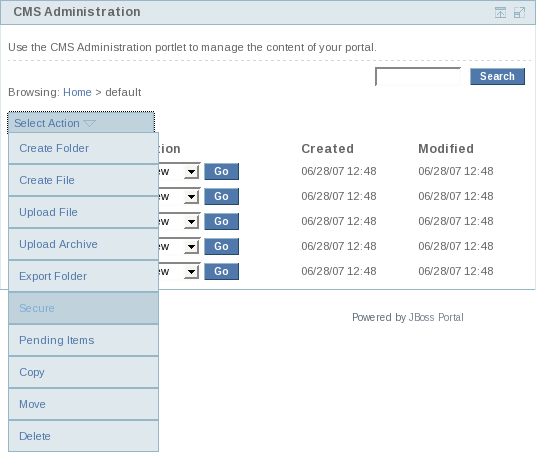The height and width of the screenshot is (452, 536).
Task: Click Go button in the last row
Action: (222, 271)
